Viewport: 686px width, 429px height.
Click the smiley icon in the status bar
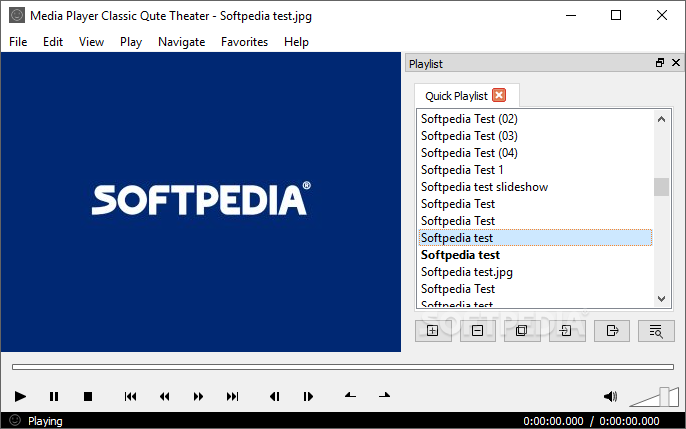coord(15,420)
